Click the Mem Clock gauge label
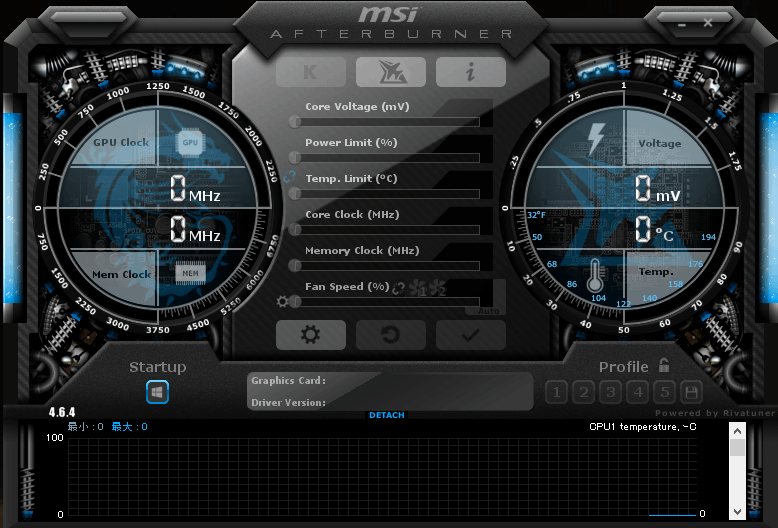This screenshot has height=528, width=778. tap(122, 274)
